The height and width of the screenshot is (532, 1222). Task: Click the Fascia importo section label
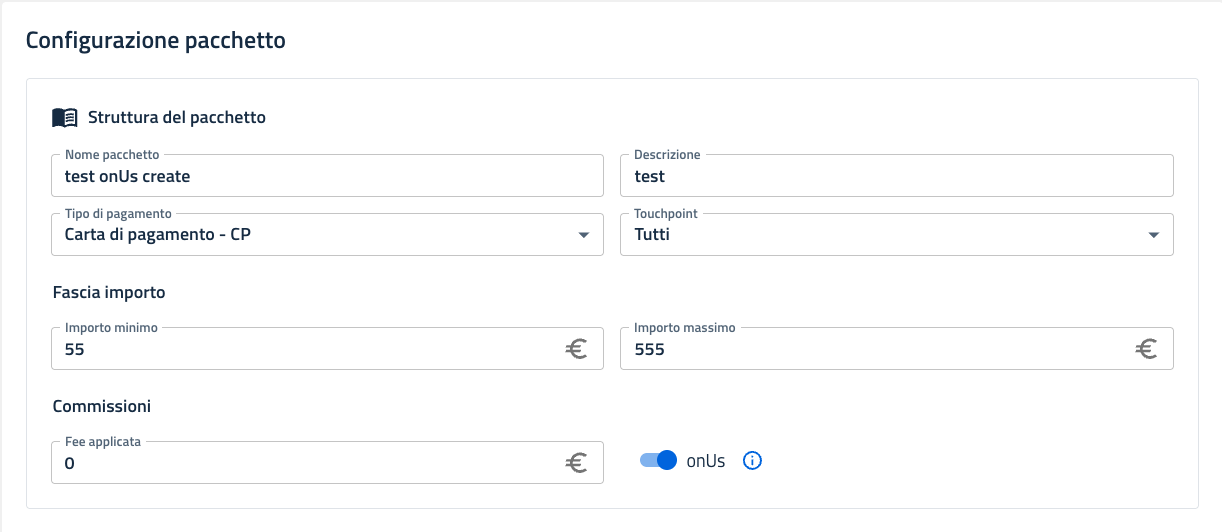pyautogui.click(x=109, y=292)
